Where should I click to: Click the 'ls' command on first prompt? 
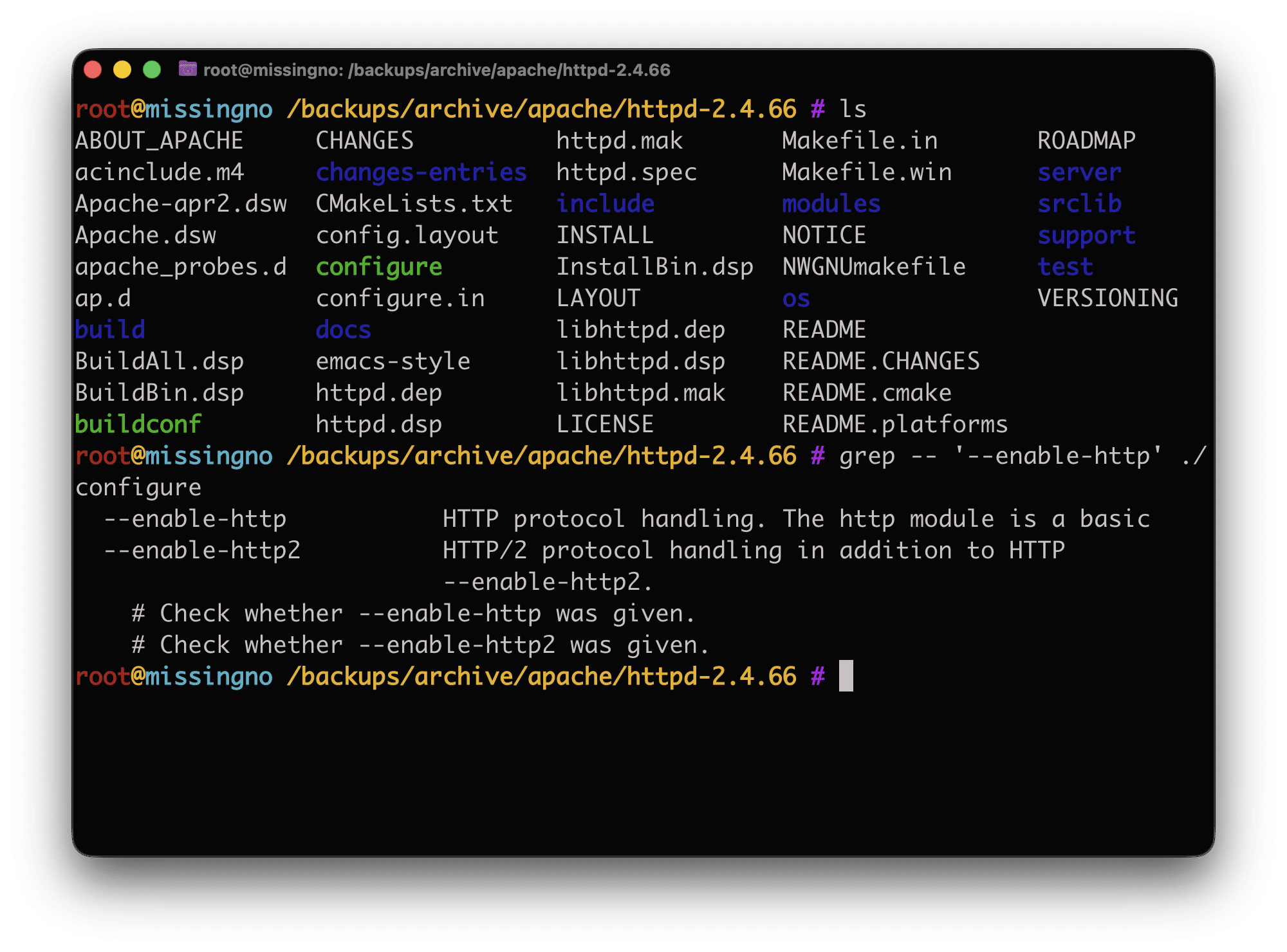tap(853, 109)
